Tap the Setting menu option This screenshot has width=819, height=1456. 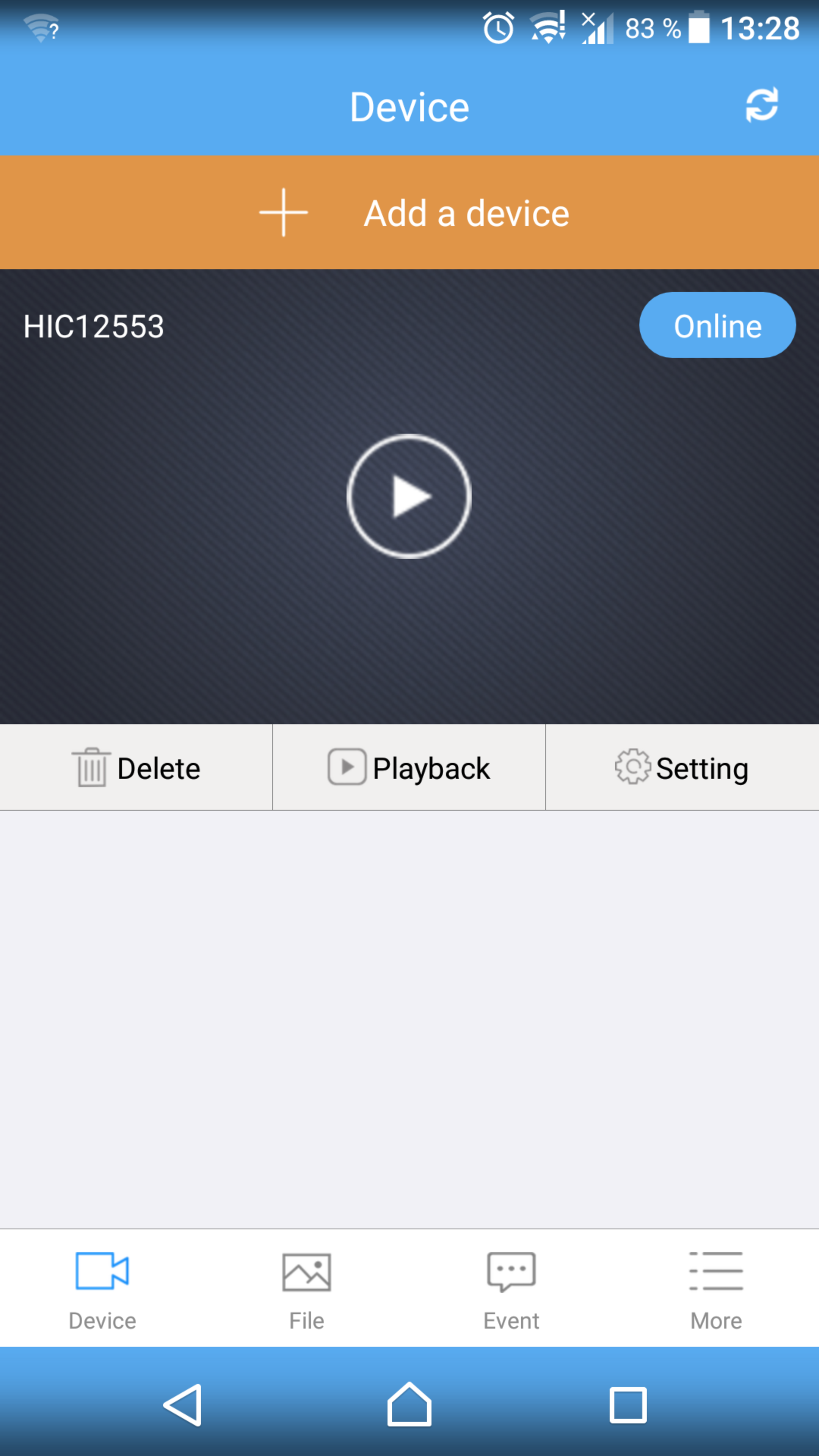682,767
